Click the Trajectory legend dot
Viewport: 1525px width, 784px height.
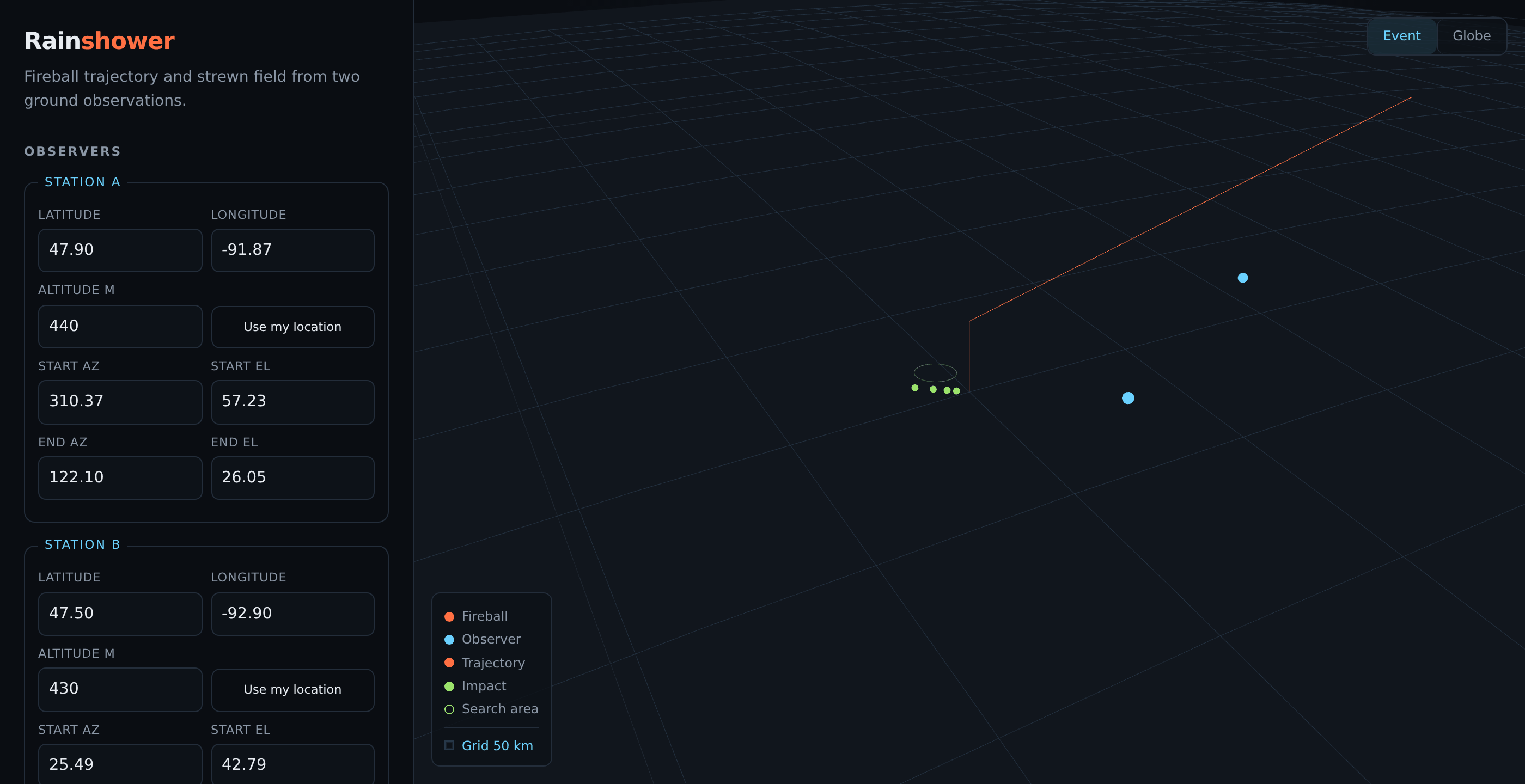(449, 663)
